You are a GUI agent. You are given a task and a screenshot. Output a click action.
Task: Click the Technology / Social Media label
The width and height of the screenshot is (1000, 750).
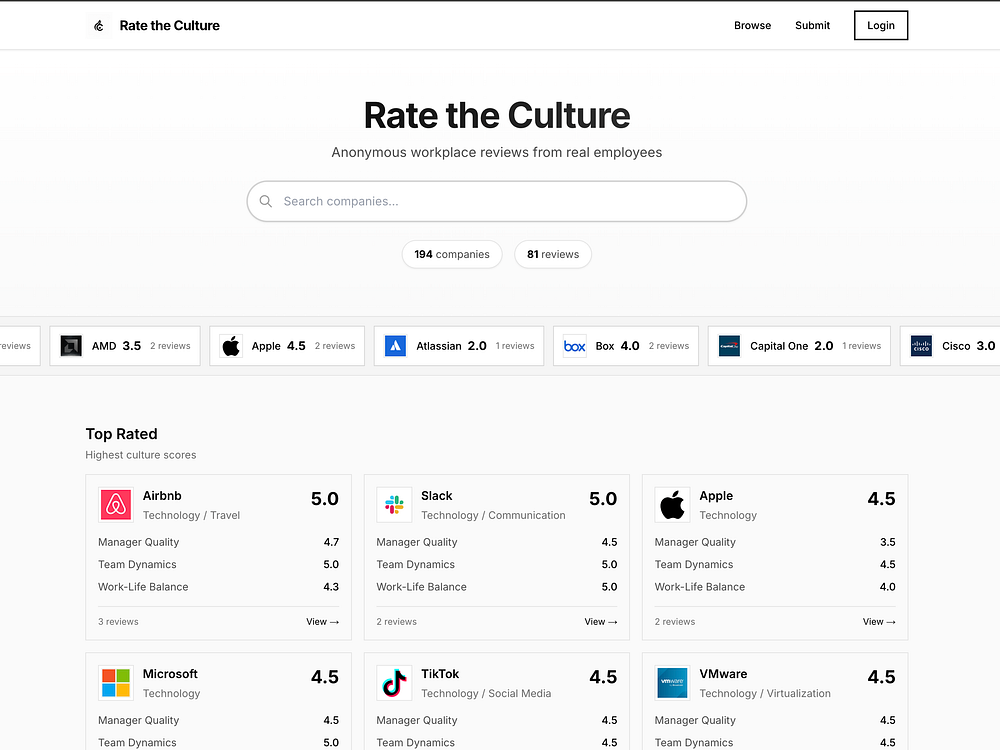point(486,693)
